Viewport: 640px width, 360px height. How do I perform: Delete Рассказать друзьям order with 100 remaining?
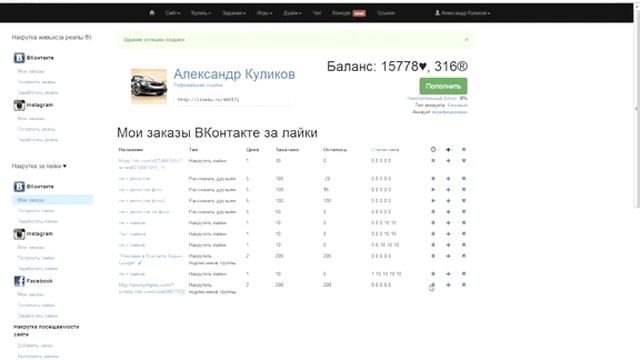pyautogui.click(x=464, y=200)
